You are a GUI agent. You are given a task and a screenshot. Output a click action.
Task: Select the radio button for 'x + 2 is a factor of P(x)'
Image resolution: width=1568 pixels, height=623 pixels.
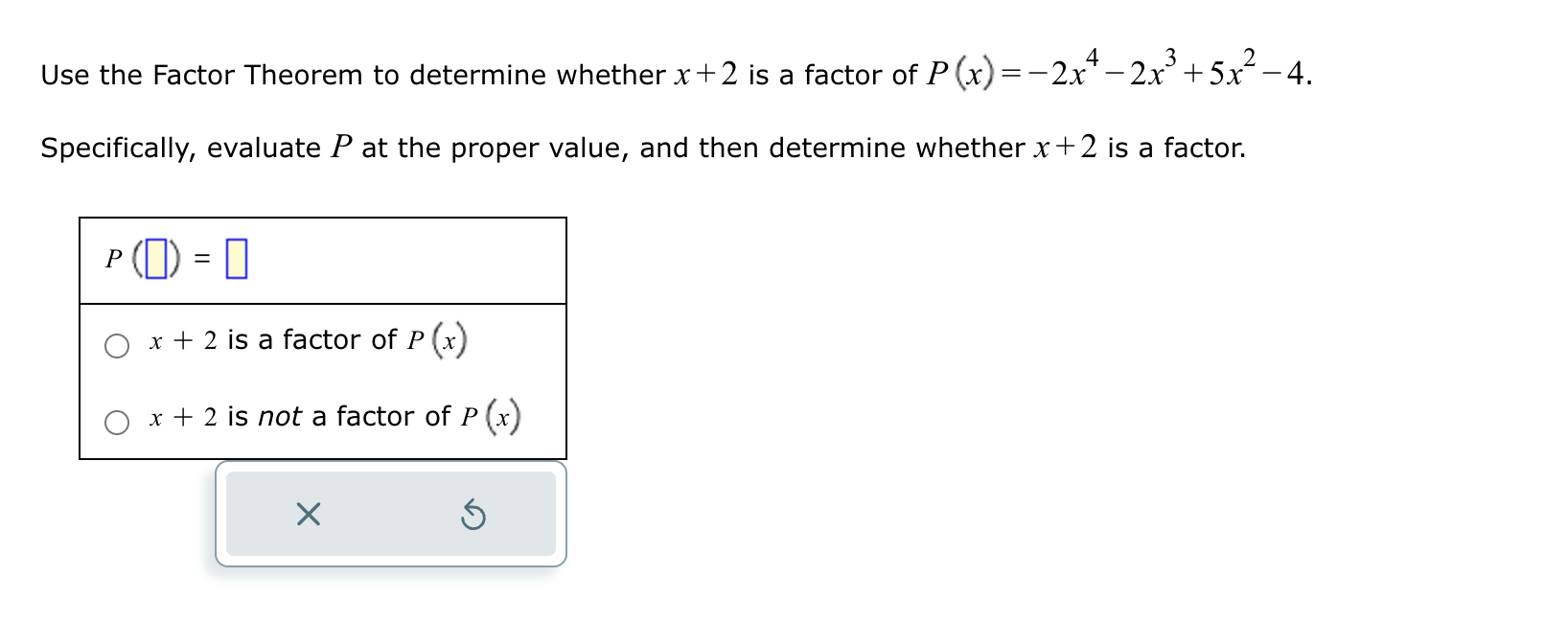pos(117,345)
